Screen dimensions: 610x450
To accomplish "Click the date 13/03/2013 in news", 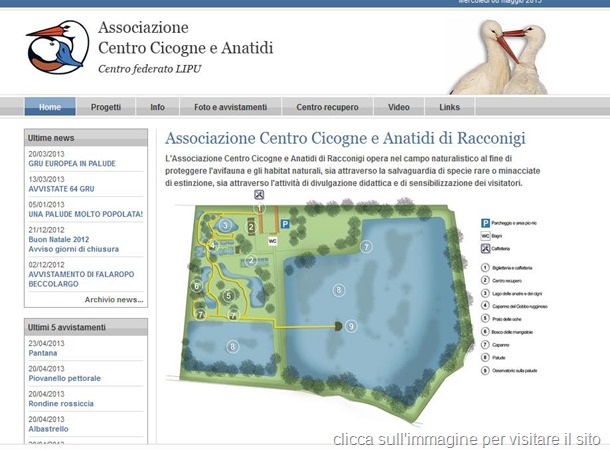I will point(46,179).
